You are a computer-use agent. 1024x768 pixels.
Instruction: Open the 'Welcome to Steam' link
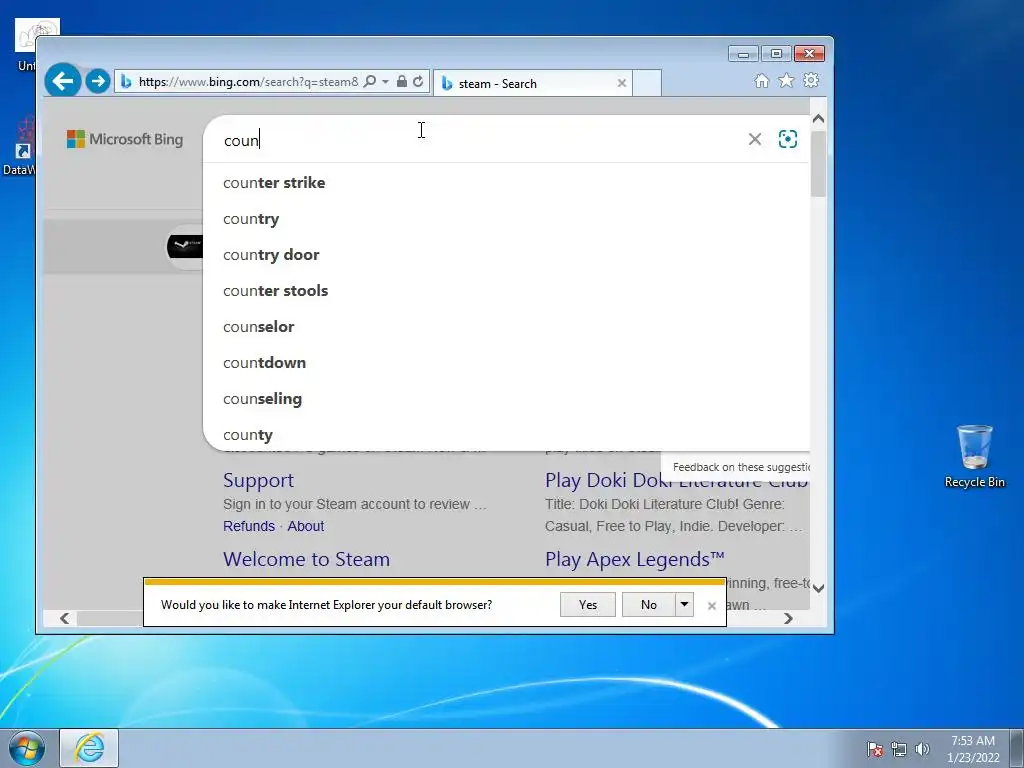click(306, 559)
